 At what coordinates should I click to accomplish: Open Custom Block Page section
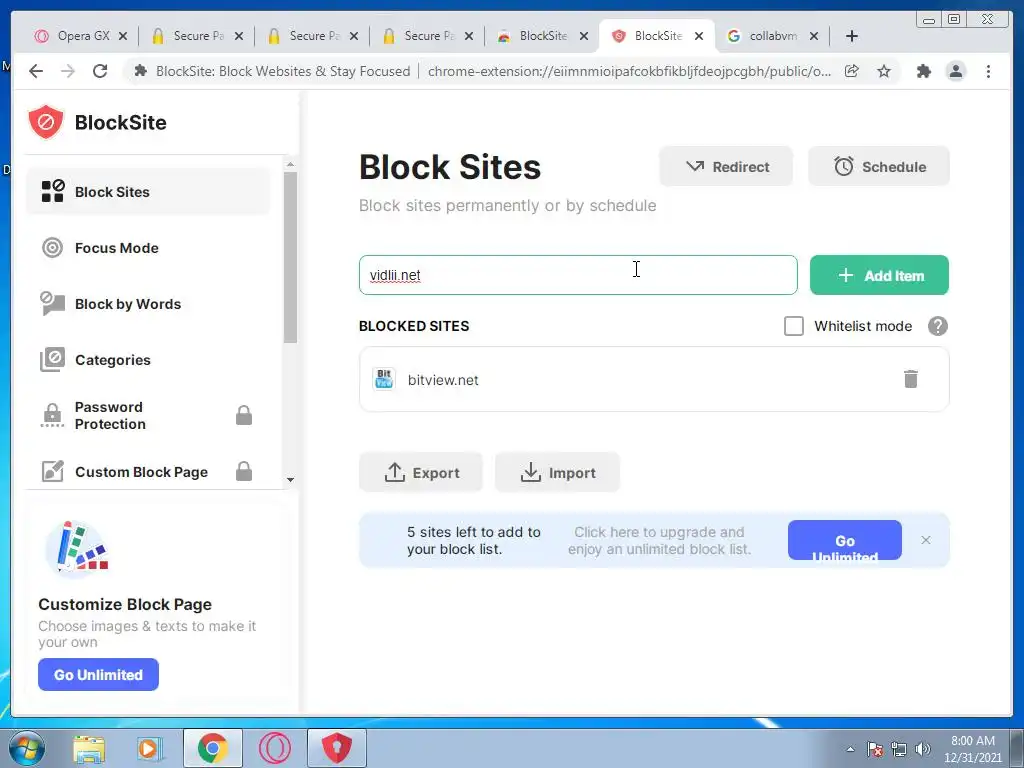click(x=148, y=472)
